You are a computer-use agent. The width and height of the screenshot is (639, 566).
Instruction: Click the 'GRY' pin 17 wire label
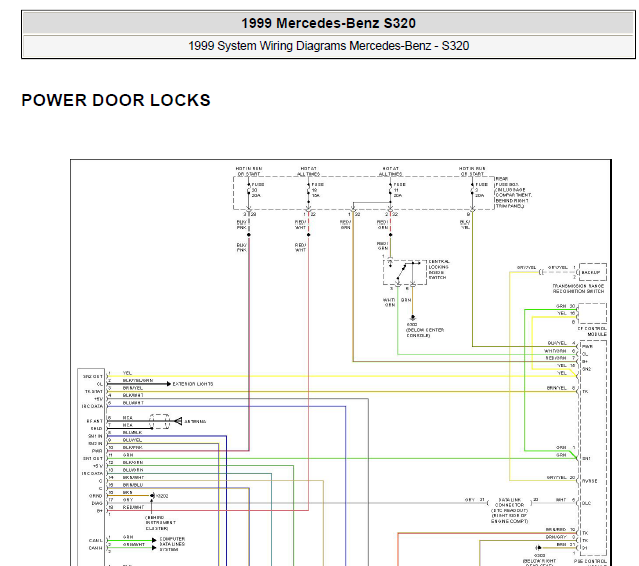tap(128, 500)
